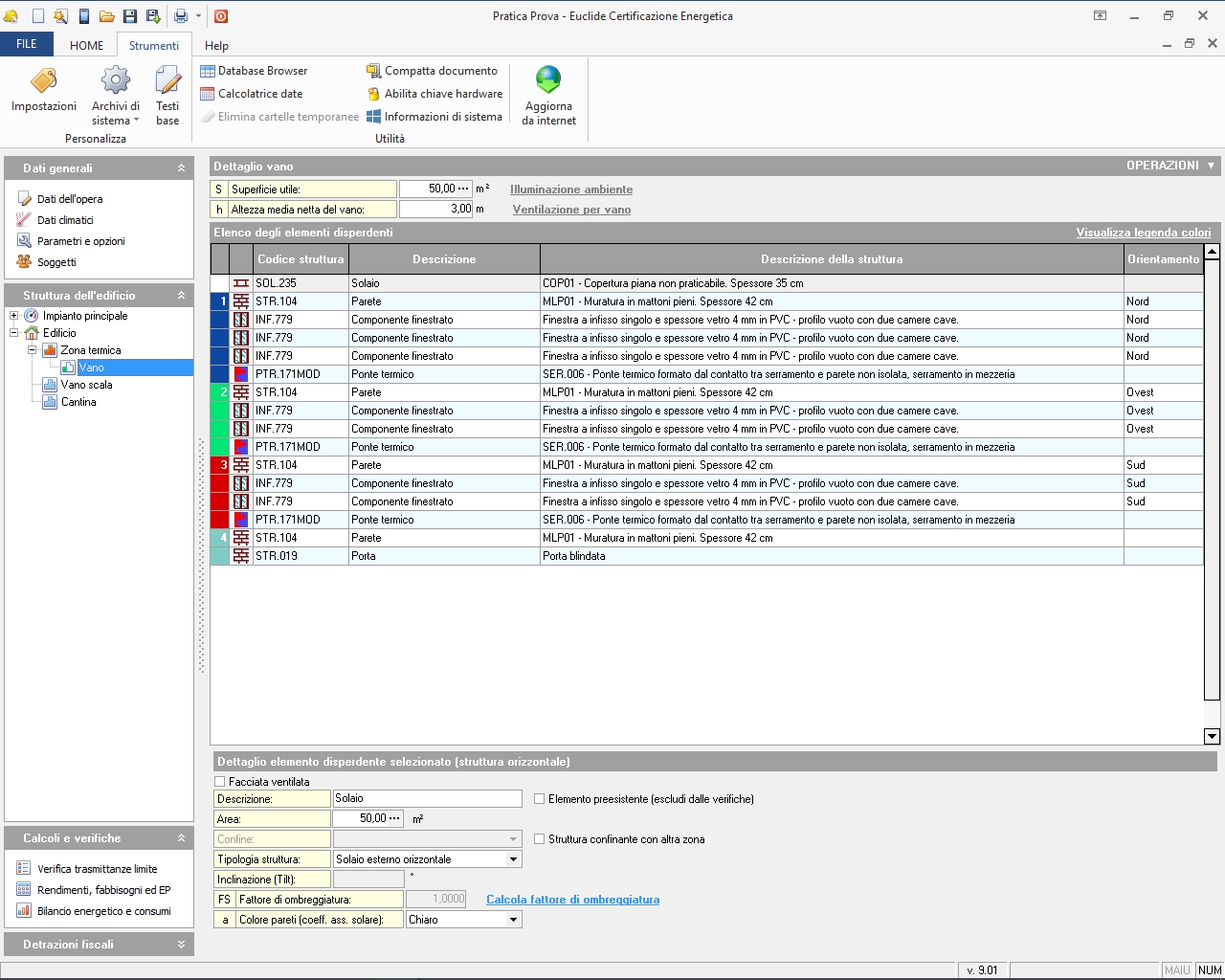Tick Struttura confinante con altra zona

540,839
